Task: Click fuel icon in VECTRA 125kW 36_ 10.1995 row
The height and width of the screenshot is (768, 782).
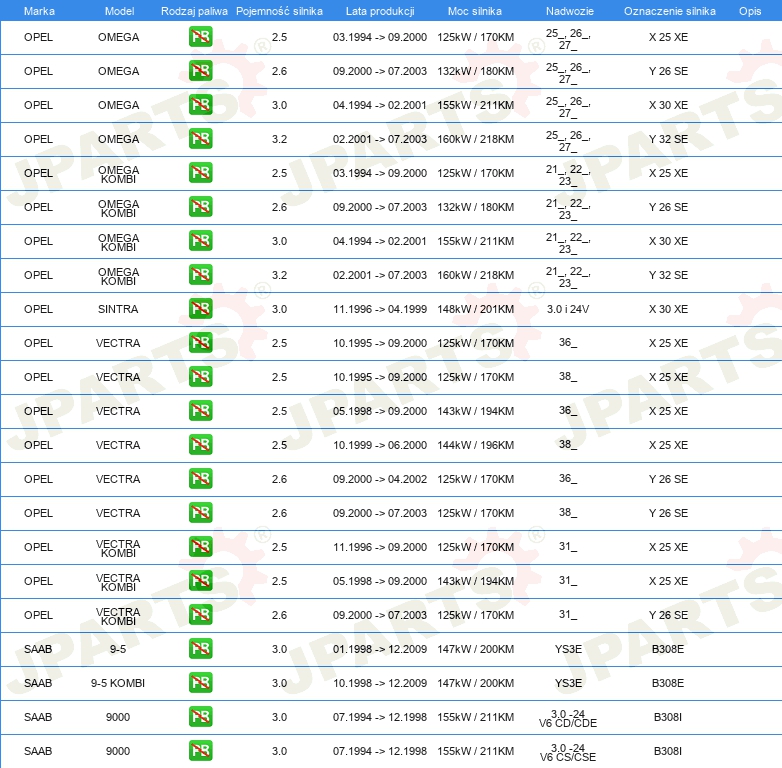Action: (200, 343)
